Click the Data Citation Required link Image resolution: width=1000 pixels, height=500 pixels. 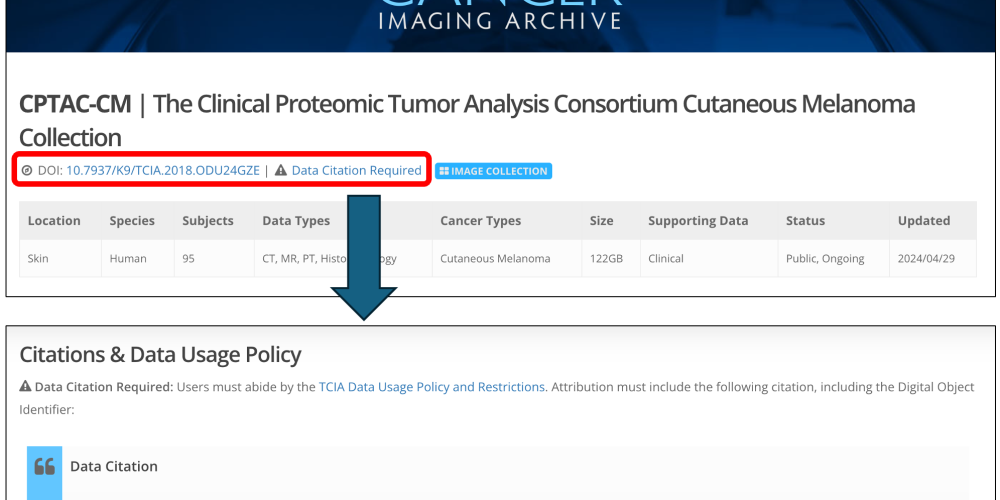(357, 170)
